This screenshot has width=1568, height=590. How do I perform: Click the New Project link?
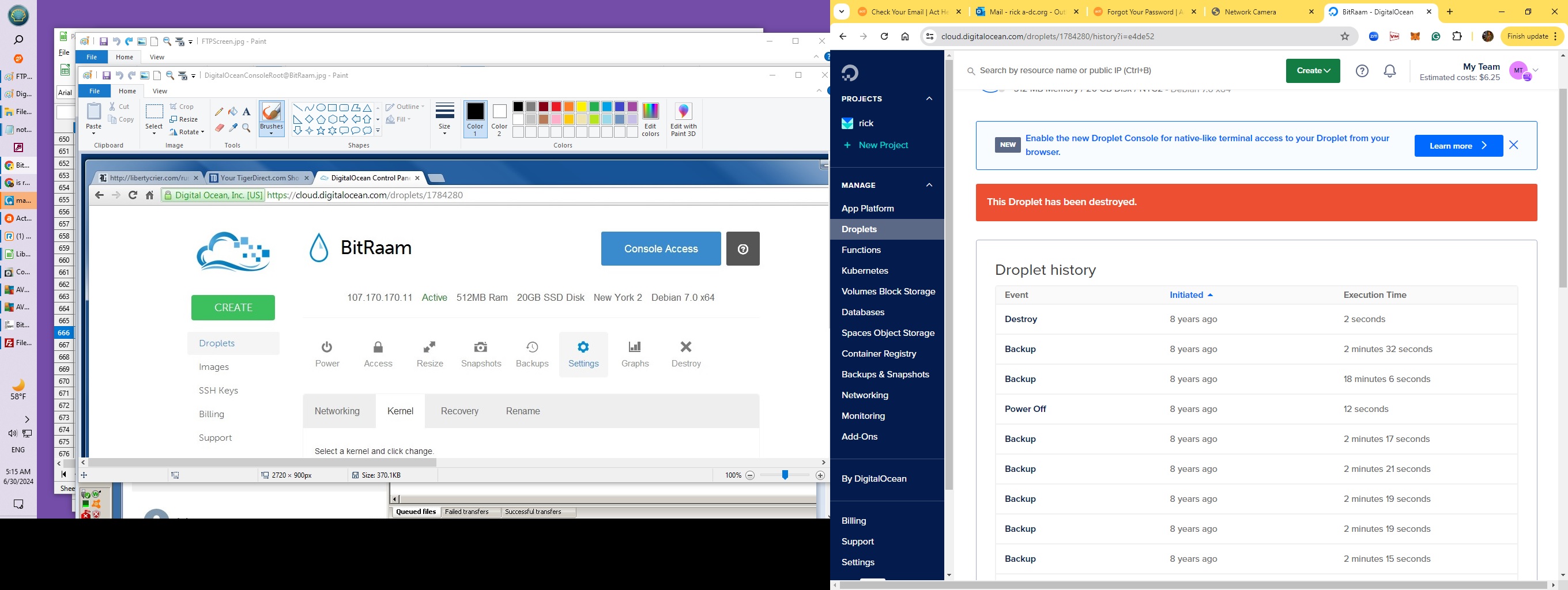click(x=876, y=145)
